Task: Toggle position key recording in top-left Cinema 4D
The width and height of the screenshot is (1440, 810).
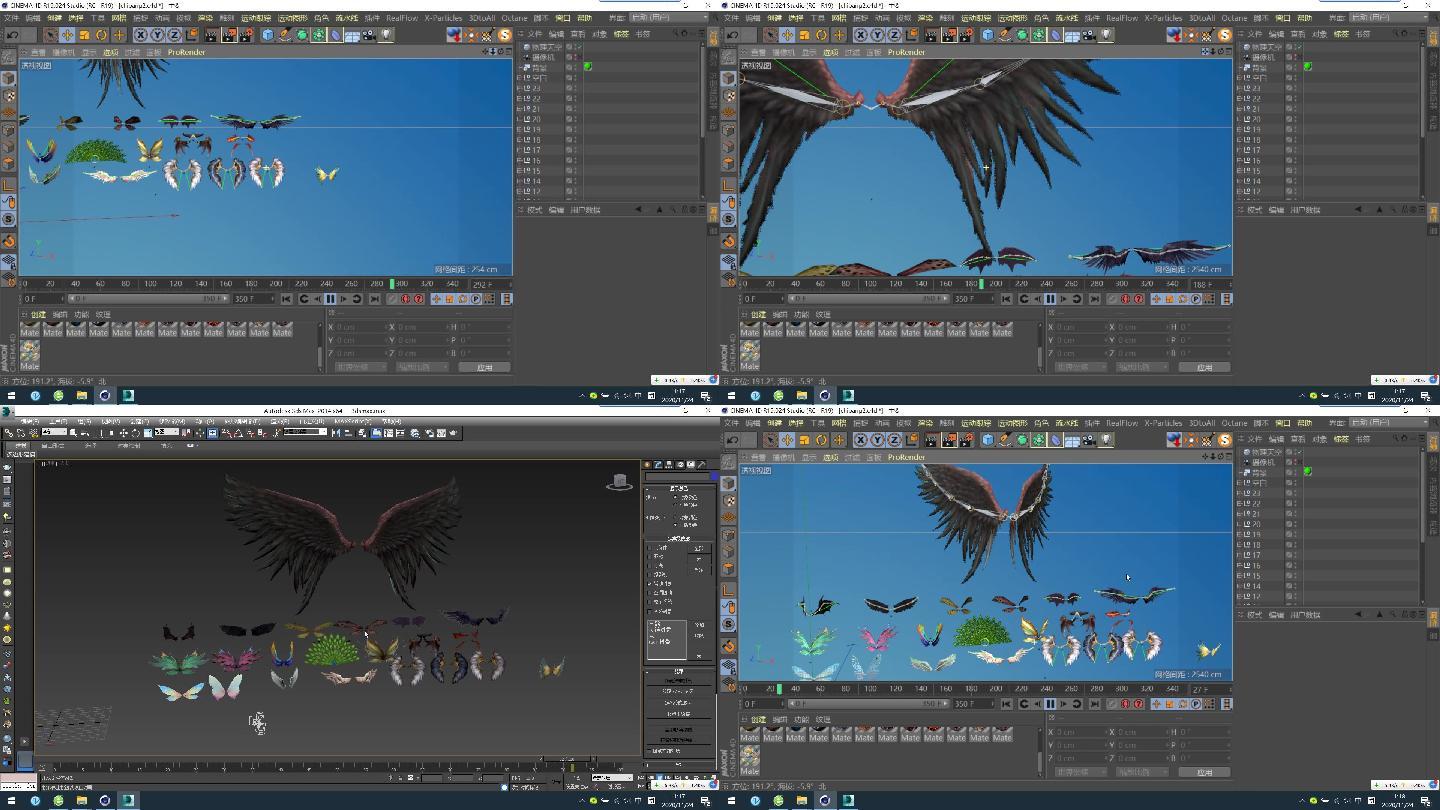Action: 437,298
